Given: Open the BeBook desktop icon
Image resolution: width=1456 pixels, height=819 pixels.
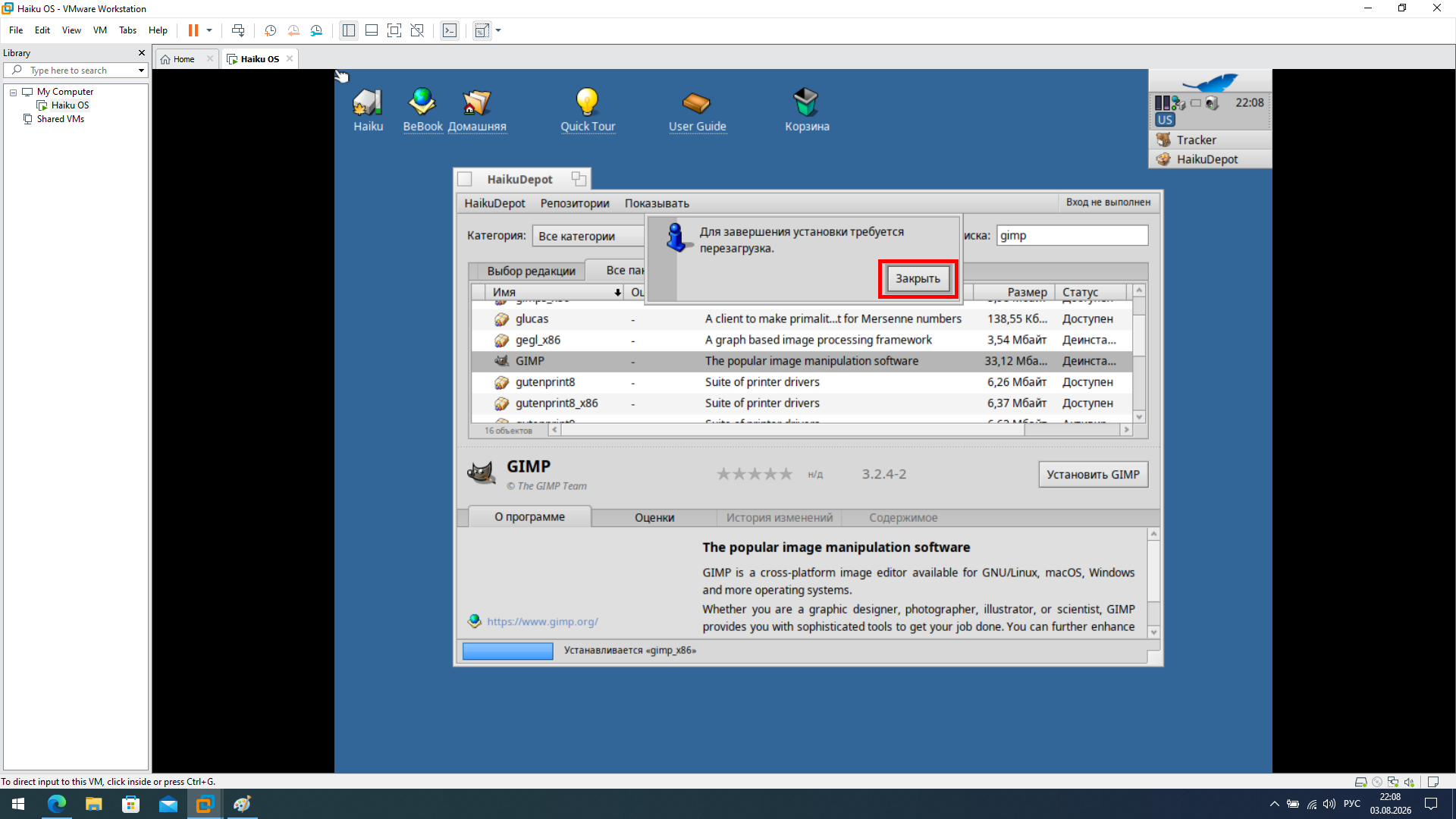Looking at the screenshot, I should (422, 110).
